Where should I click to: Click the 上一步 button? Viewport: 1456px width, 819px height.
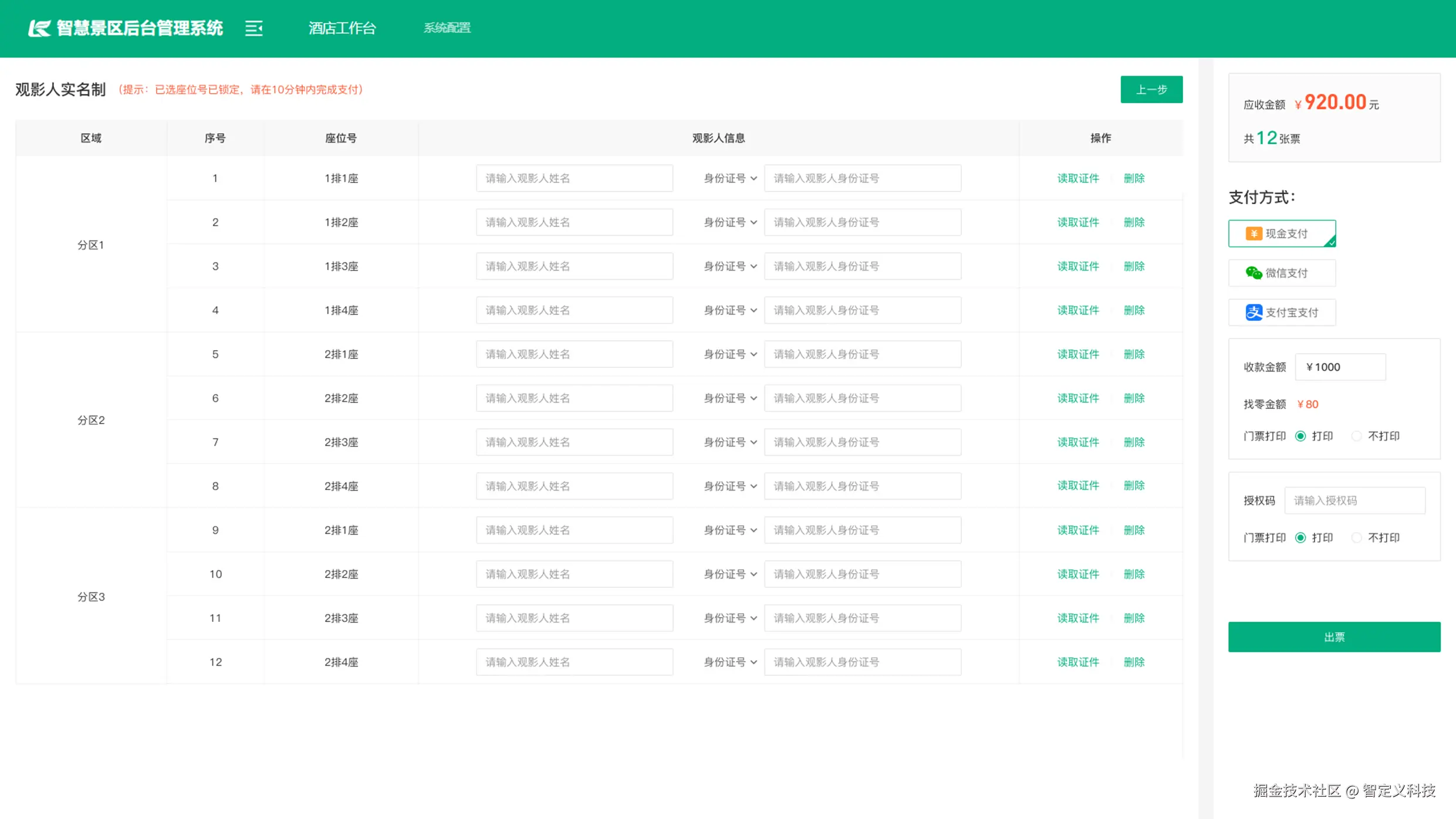coord(1151,89)
